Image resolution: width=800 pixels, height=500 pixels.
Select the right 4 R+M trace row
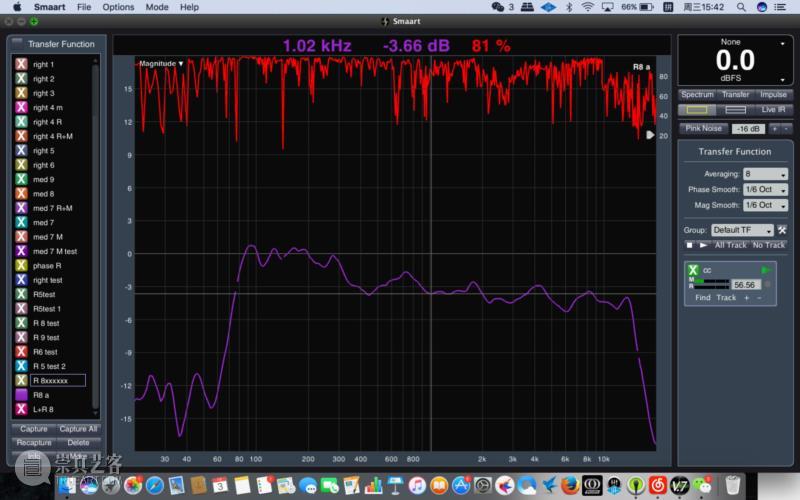(x=54, y=136)
